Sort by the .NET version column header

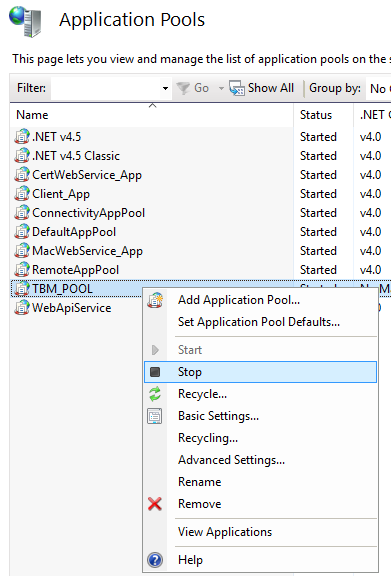[x=372, y=115]
